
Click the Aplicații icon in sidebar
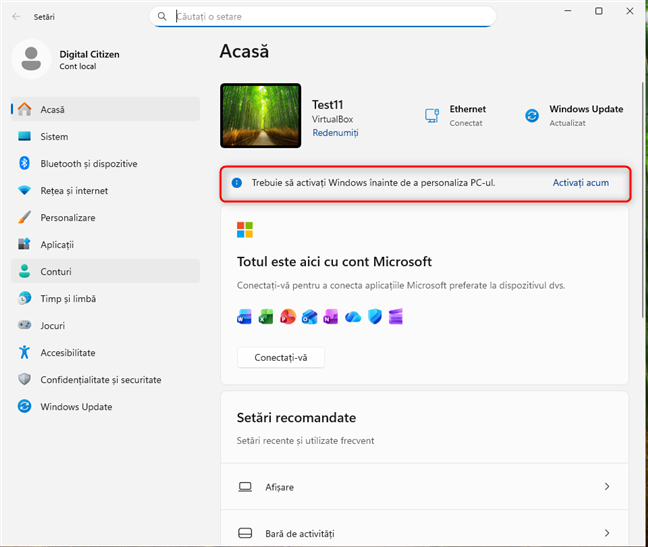click(24, 244)
